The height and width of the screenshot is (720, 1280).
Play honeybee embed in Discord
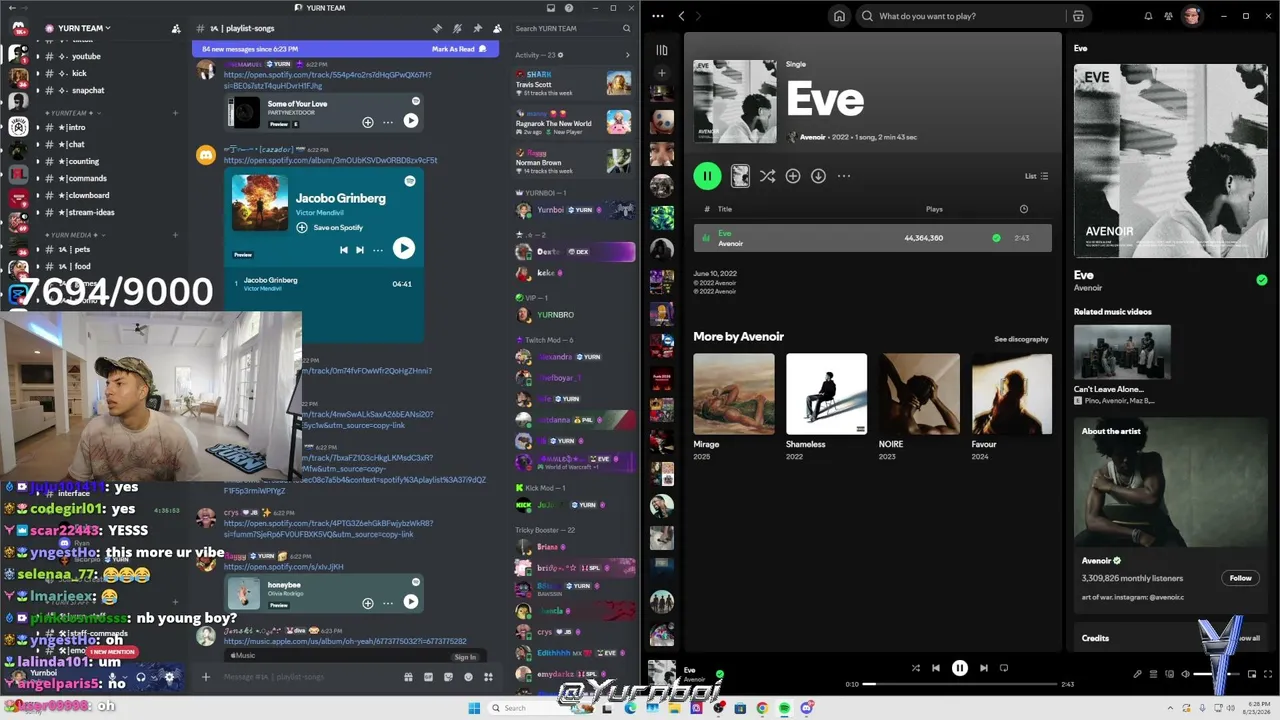click(x=411, y=602)
